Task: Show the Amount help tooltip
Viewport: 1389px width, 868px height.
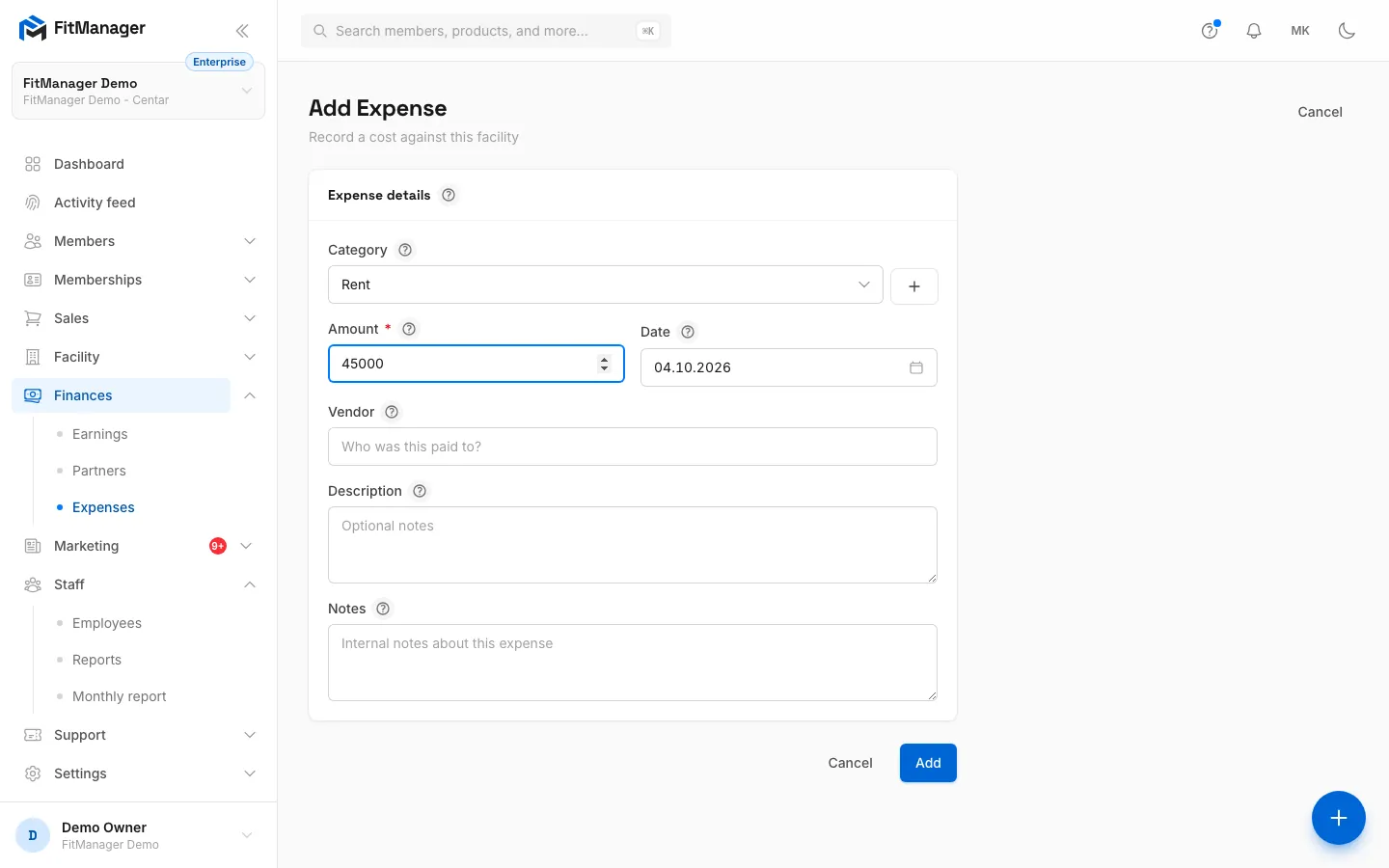Action: tap(409, 329)
